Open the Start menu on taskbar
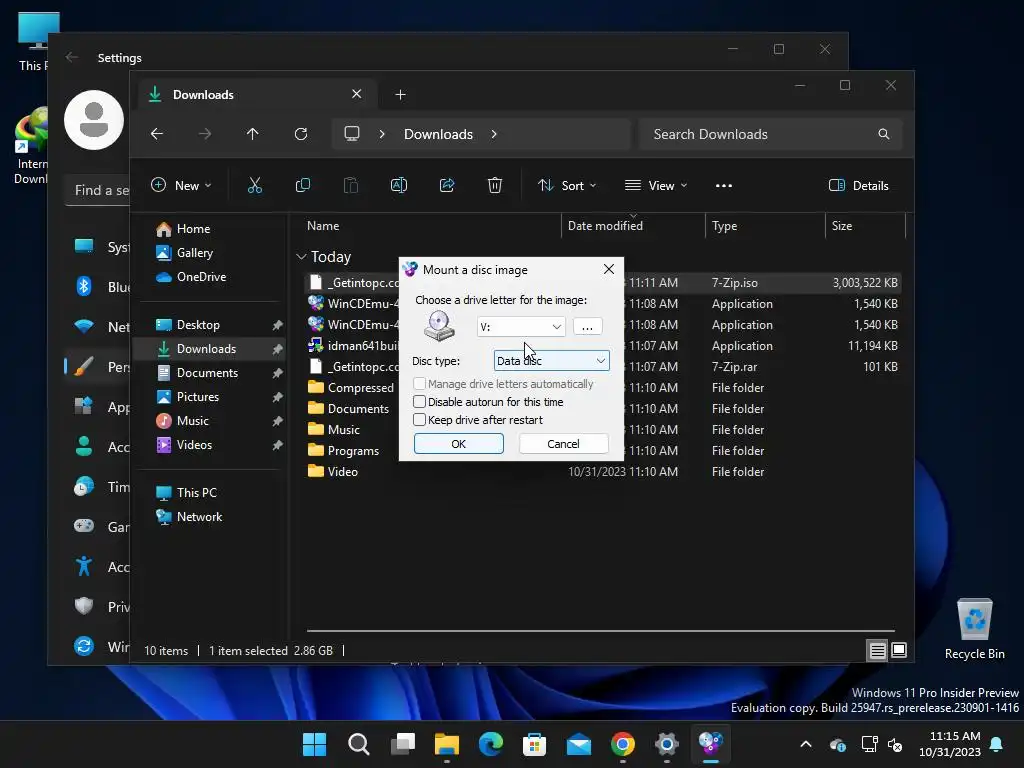 click(314, 744)
